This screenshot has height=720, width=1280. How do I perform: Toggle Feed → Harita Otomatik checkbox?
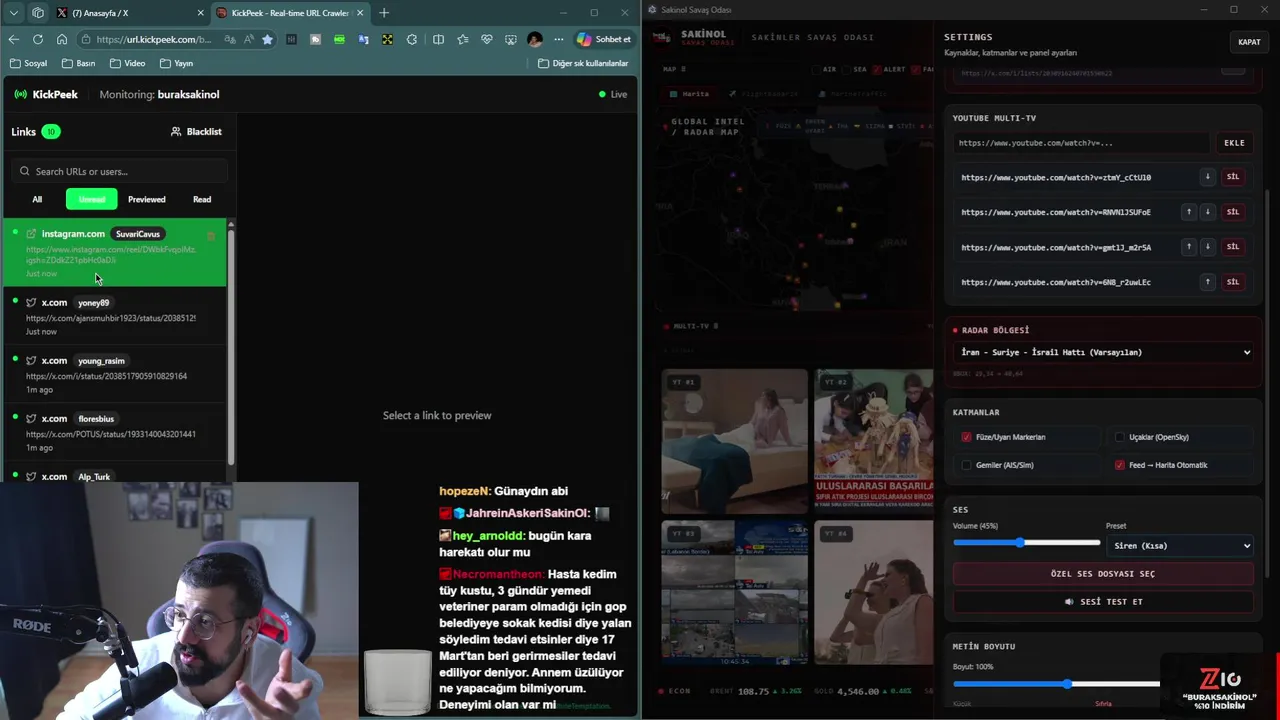pyautogui.click(x=1120, y=465)
